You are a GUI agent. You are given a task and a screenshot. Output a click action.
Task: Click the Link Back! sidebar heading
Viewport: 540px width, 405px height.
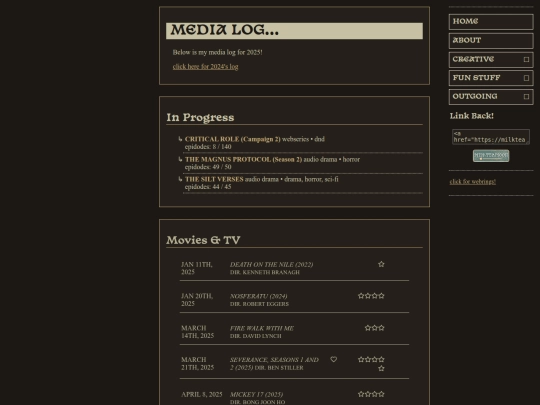471,116
